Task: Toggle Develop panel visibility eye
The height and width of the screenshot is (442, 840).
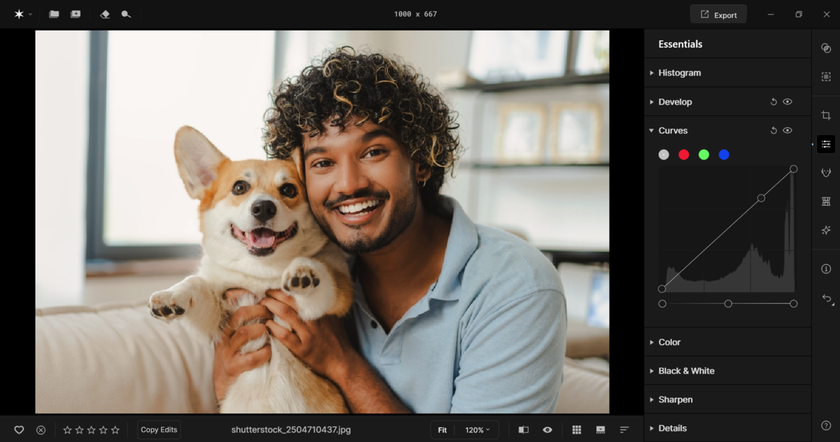Action: (x=788, y=102)
